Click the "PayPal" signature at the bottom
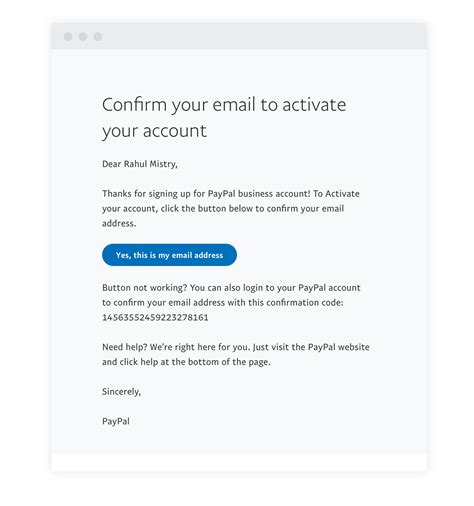 click(x=116, y=421)
